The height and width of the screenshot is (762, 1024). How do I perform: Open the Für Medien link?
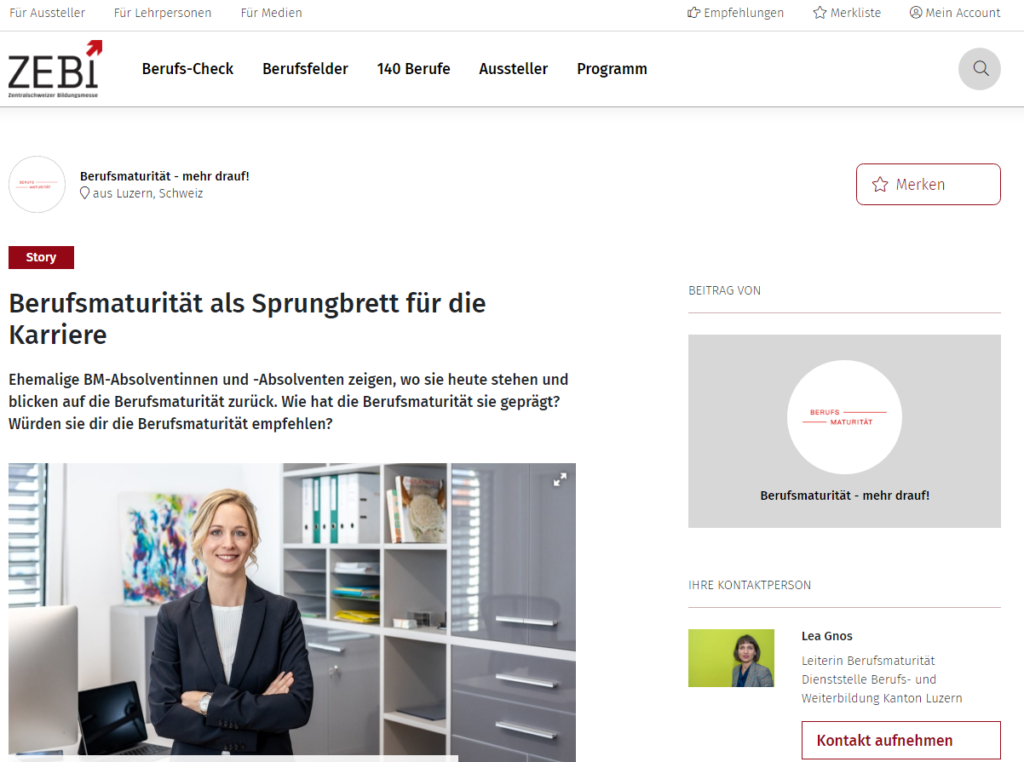click(271, 12)
